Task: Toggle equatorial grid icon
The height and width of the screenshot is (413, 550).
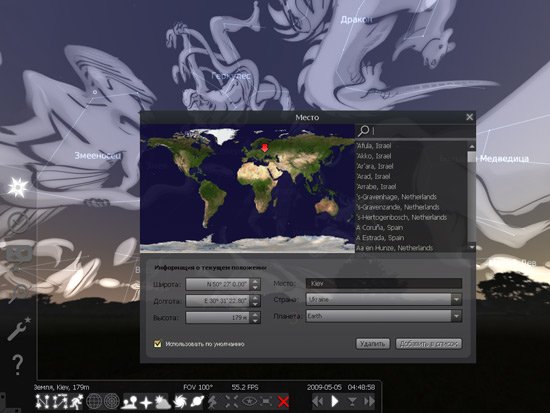Action: coord(94,401)
